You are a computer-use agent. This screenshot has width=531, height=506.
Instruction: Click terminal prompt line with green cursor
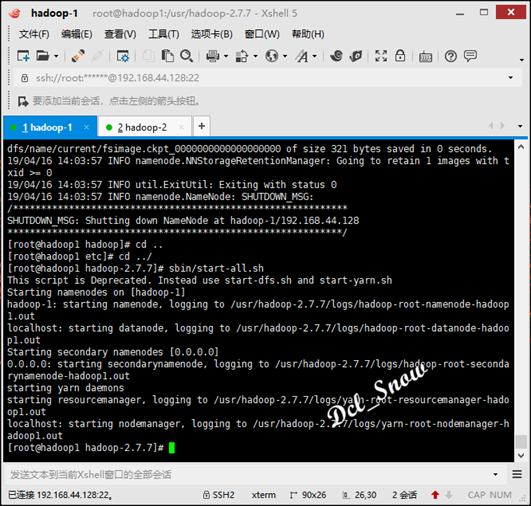point(91,448)
